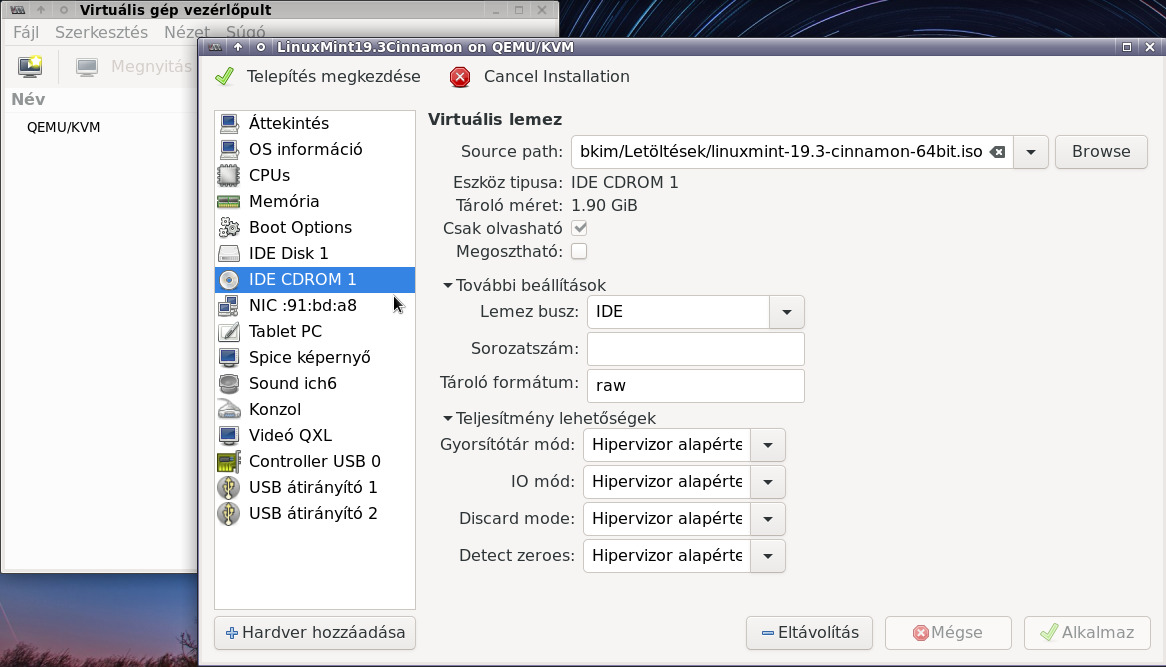Open IO mód dropdown
This screenshot has width=1166, height=667.
pyautogui.click(x=768, y=482)
